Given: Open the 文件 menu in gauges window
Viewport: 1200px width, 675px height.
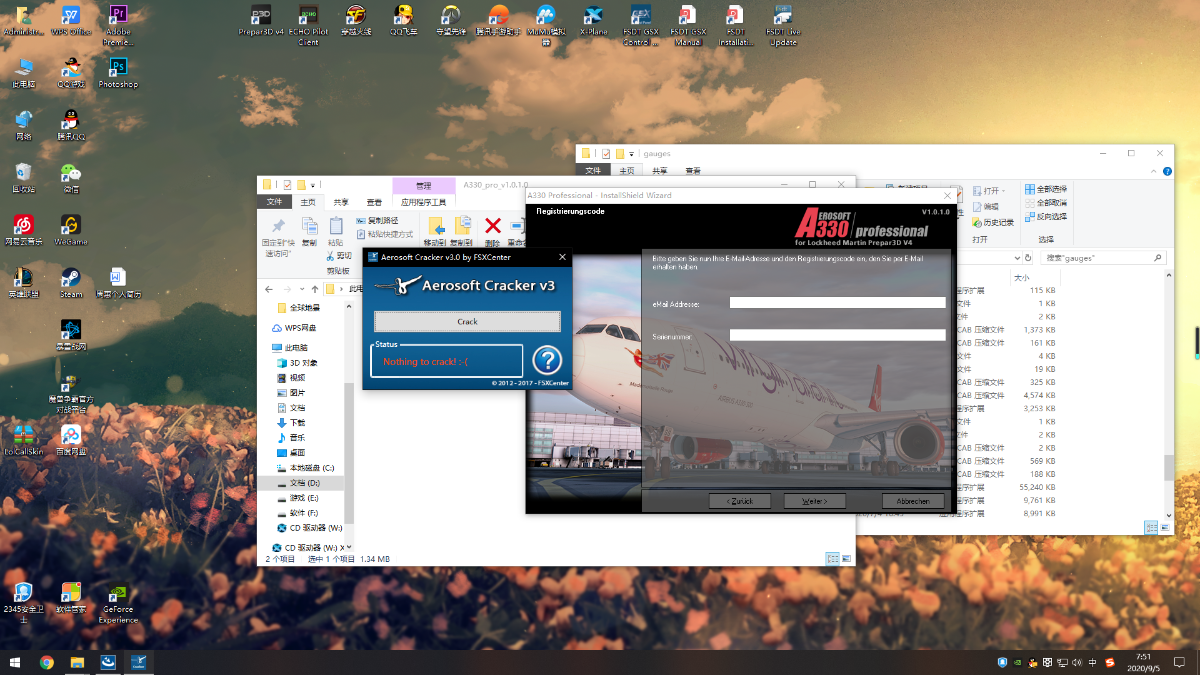Looking at the screenshot, I should pyautogui.click(x=593, y=170).
